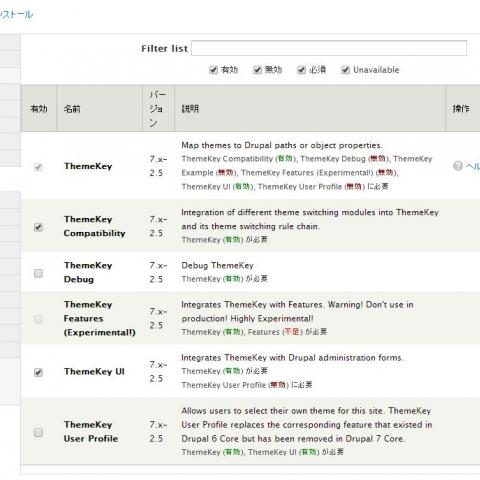This screenshot has width=480, height=480.
Task: Toggle the 無効 filter checkbox
Action: (x=257, y=70)
